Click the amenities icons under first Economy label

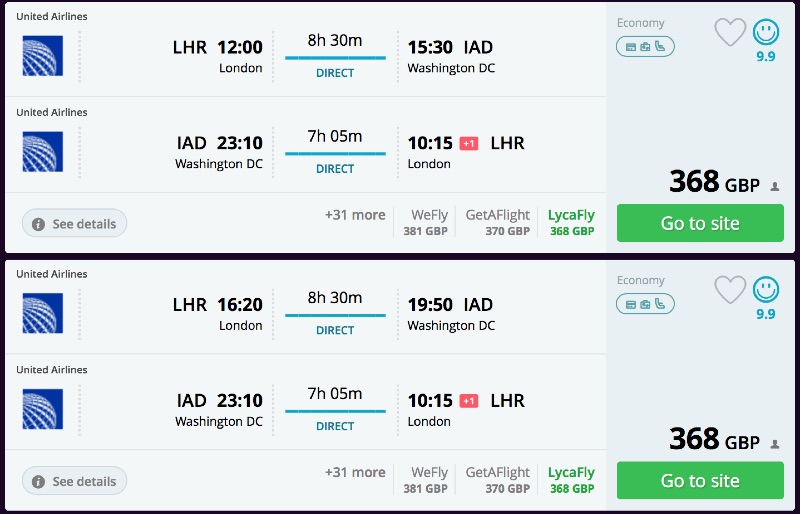(645, 46)
